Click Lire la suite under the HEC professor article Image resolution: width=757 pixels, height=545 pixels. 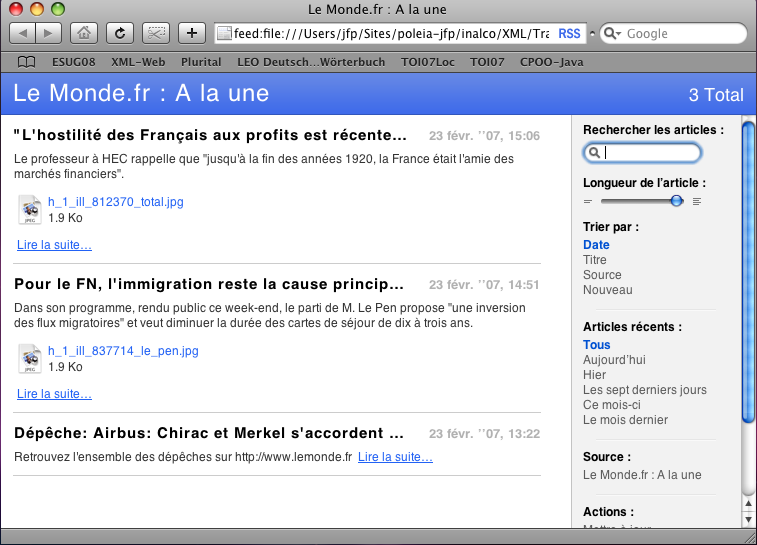click(x=55, y=245)
